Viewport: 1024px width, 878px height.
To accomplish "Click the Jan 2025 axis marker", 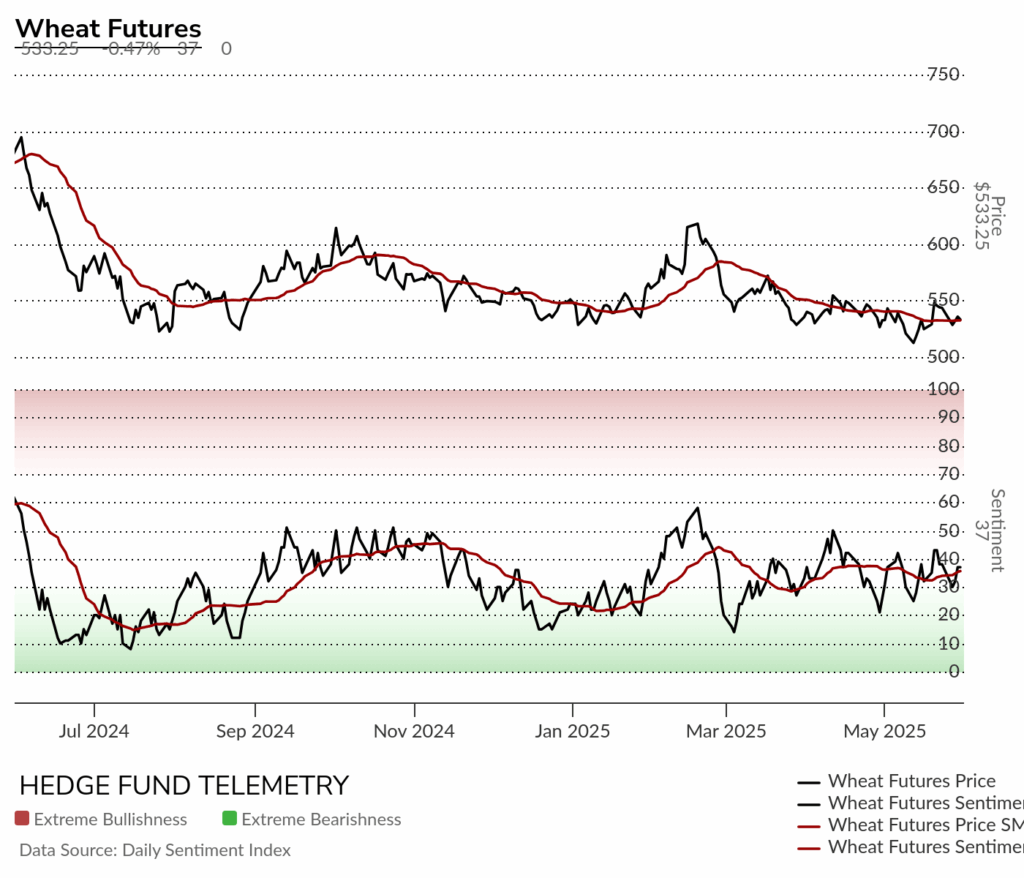I will point(572,730).
